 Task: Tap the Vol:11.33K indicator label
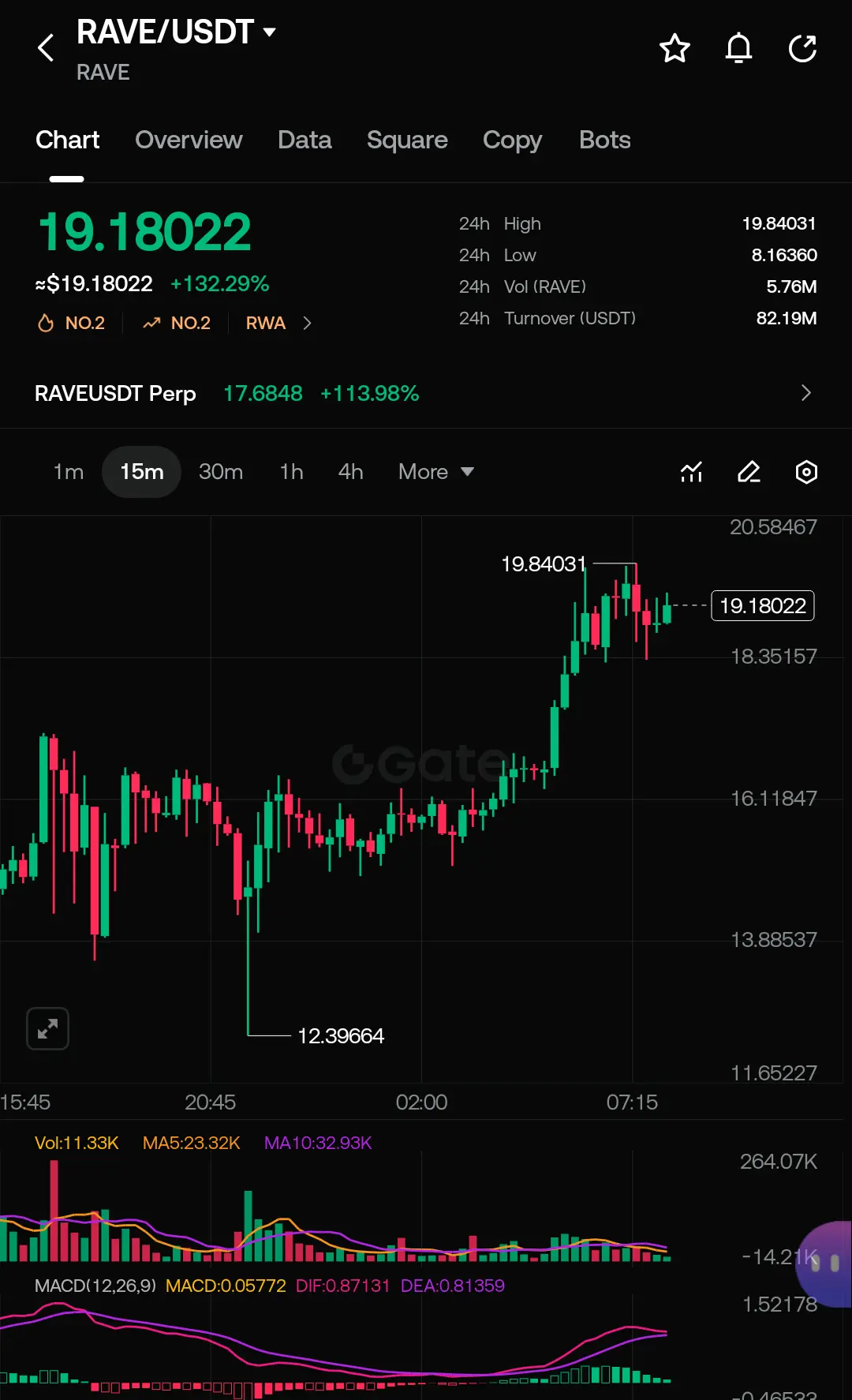[77, 1143]
